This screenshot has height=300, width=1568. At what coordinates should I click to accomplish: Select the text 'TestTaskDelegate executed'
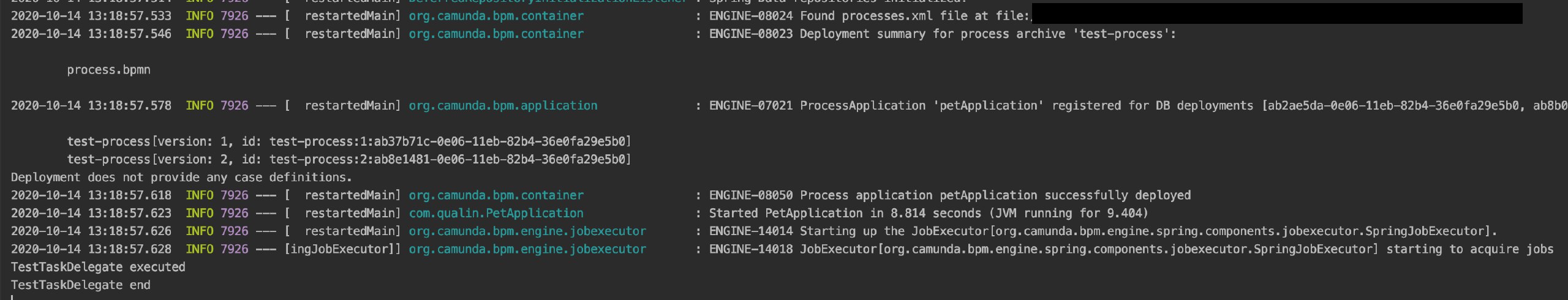tap(98, 267)
